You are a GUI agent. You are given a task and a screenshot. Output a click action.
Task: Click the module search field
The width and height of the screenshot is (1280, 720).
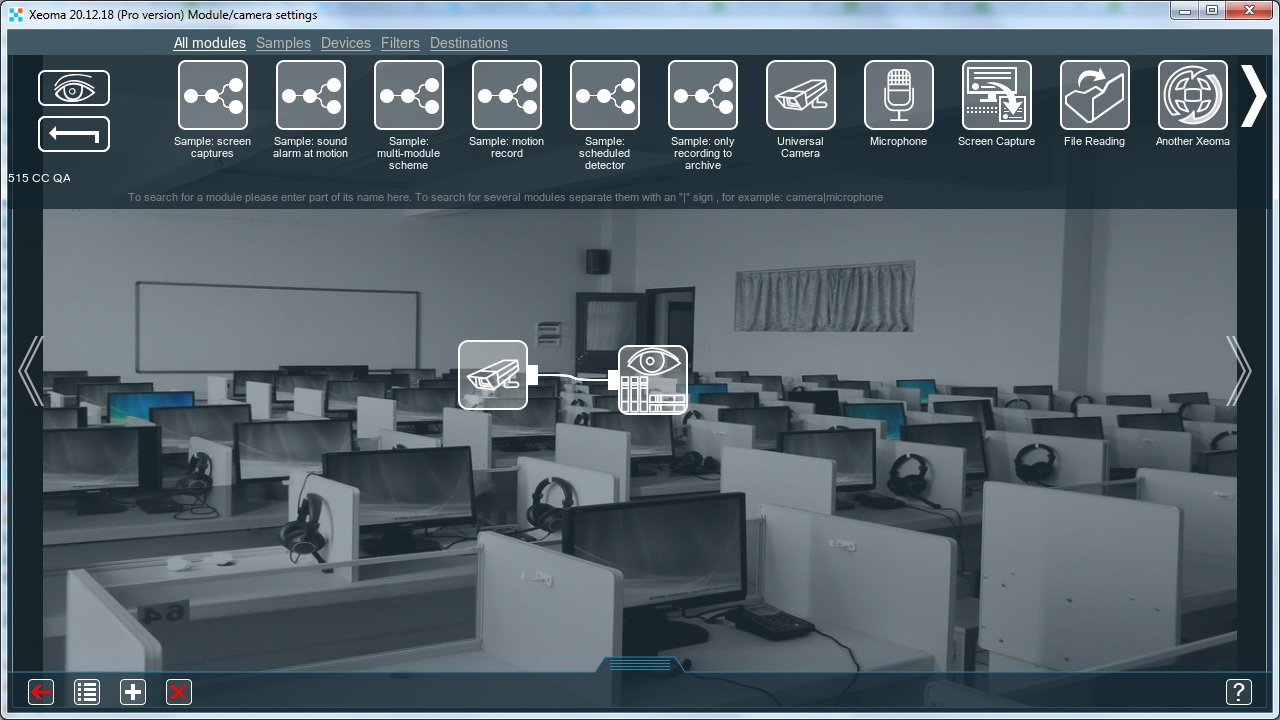pyautogui.click(x=505, y=197)
